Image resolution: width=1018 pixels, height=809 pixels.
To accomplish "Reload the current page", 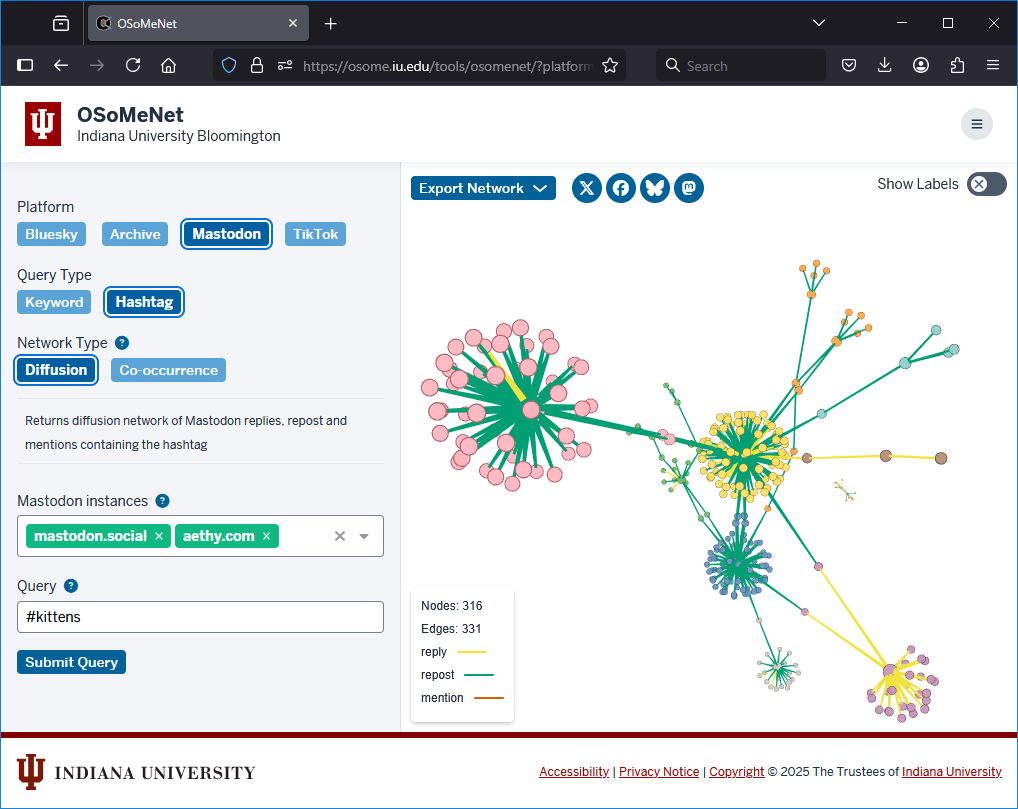I will click(133, 65).
